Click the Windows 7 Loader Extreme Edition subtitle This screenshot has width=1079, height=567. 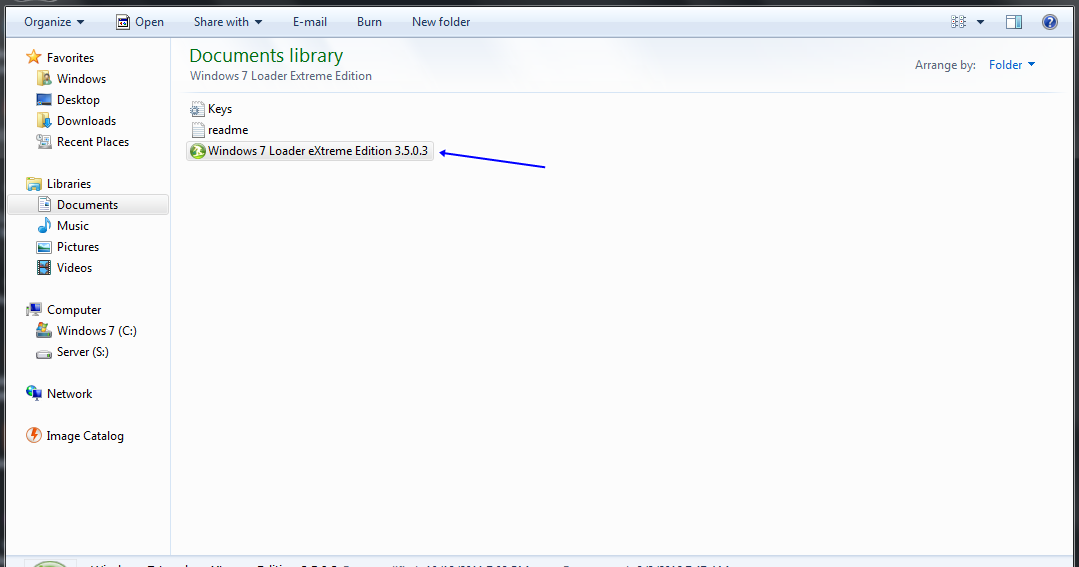281,76
